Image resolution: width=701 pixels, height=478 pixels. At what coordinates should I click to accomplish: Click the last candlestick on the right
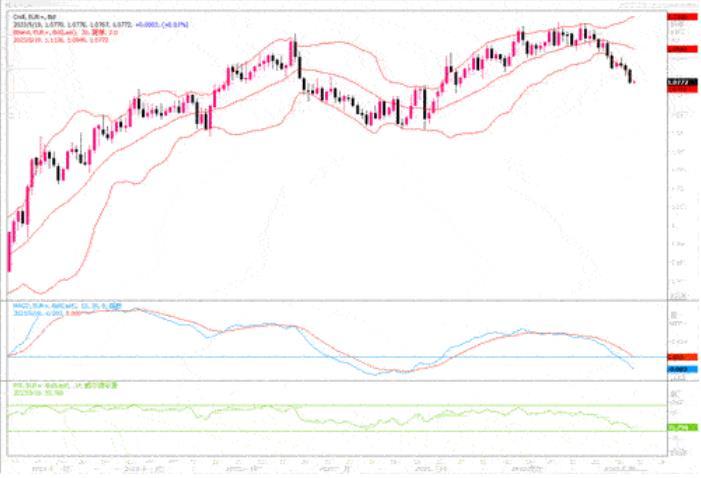coord(631,79)
